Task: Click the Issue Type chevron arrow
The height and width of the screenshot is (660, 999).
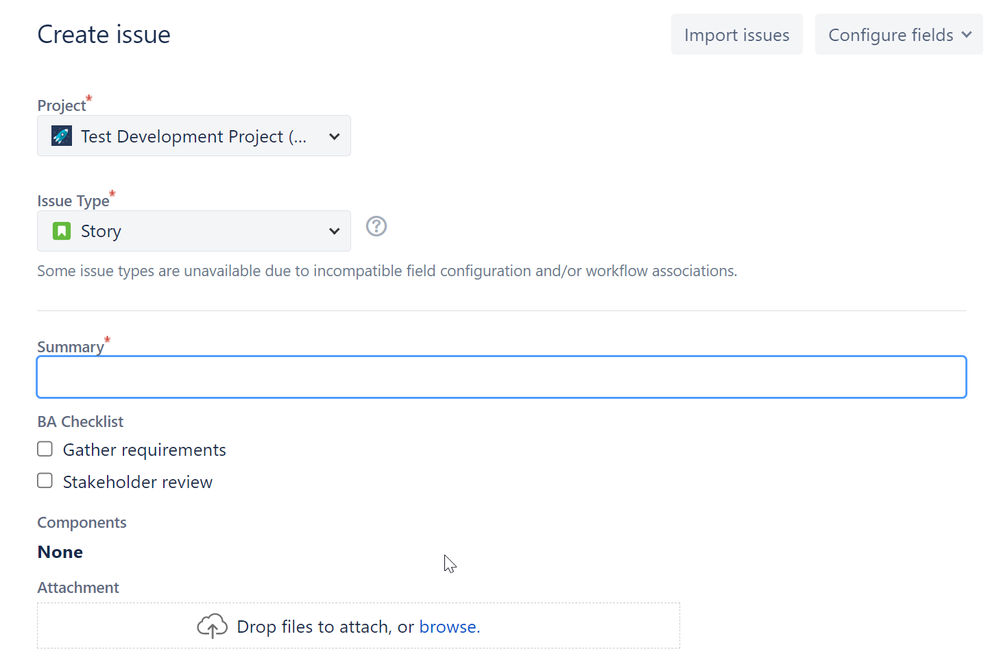Action: (334, 232)
